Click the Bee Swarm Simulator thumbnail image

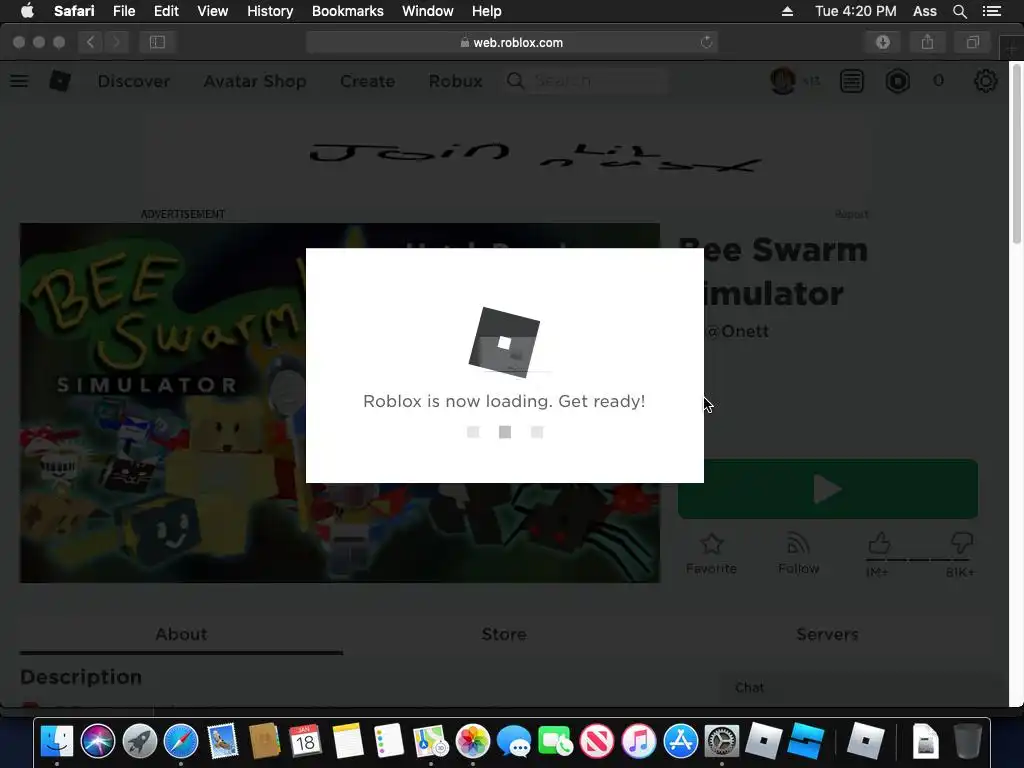(x=340, y=403)
